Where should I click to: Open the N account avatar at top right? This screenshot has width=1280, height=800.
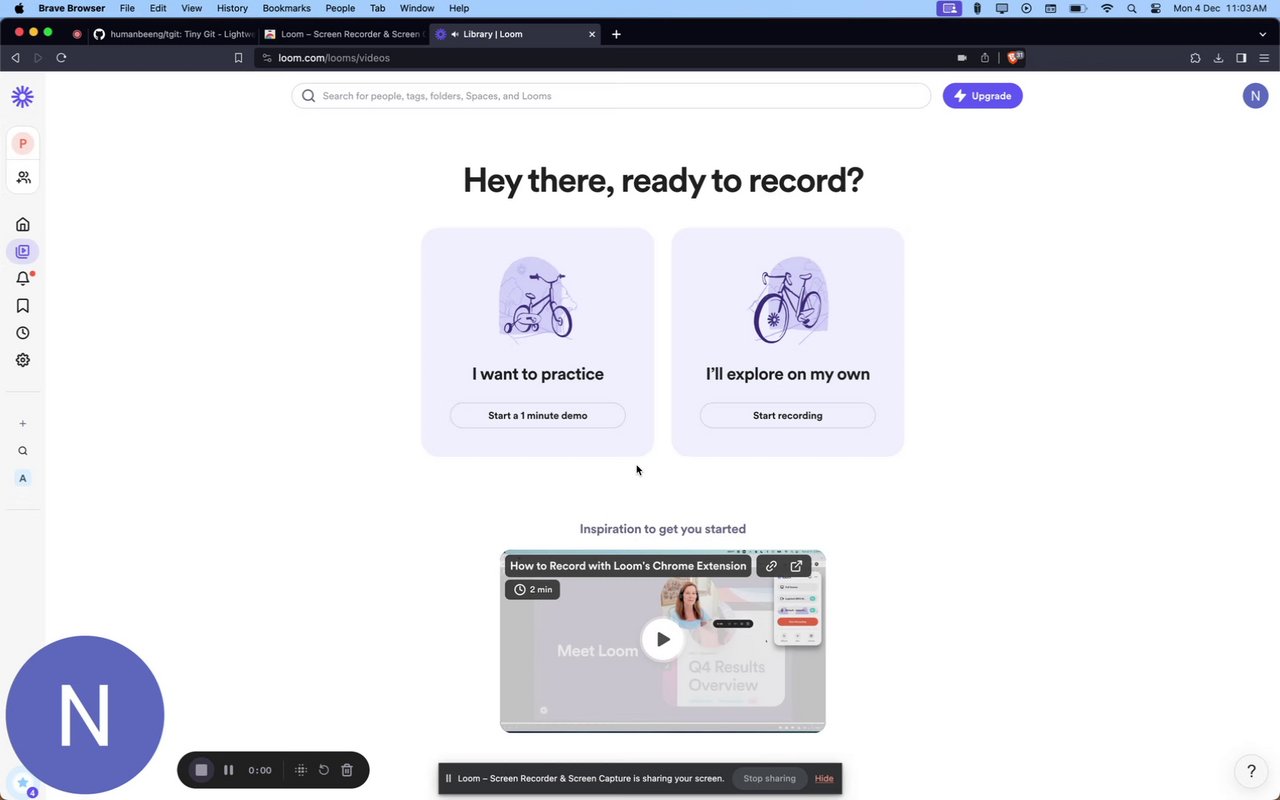[1255, 96]
